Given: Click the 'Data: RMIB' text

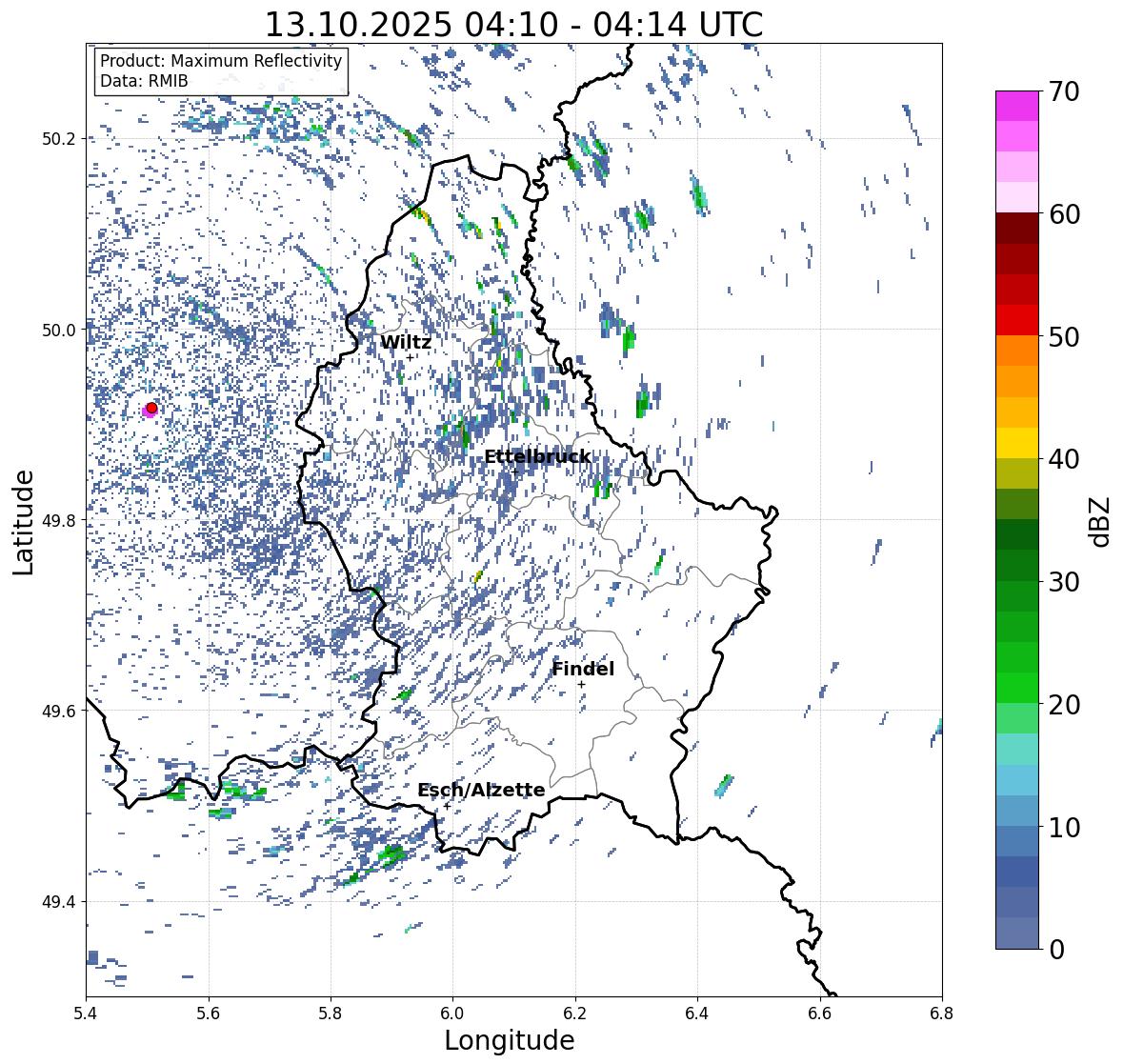Looking at the screenshot, I should pyautogui.click(x=144, y=81).
